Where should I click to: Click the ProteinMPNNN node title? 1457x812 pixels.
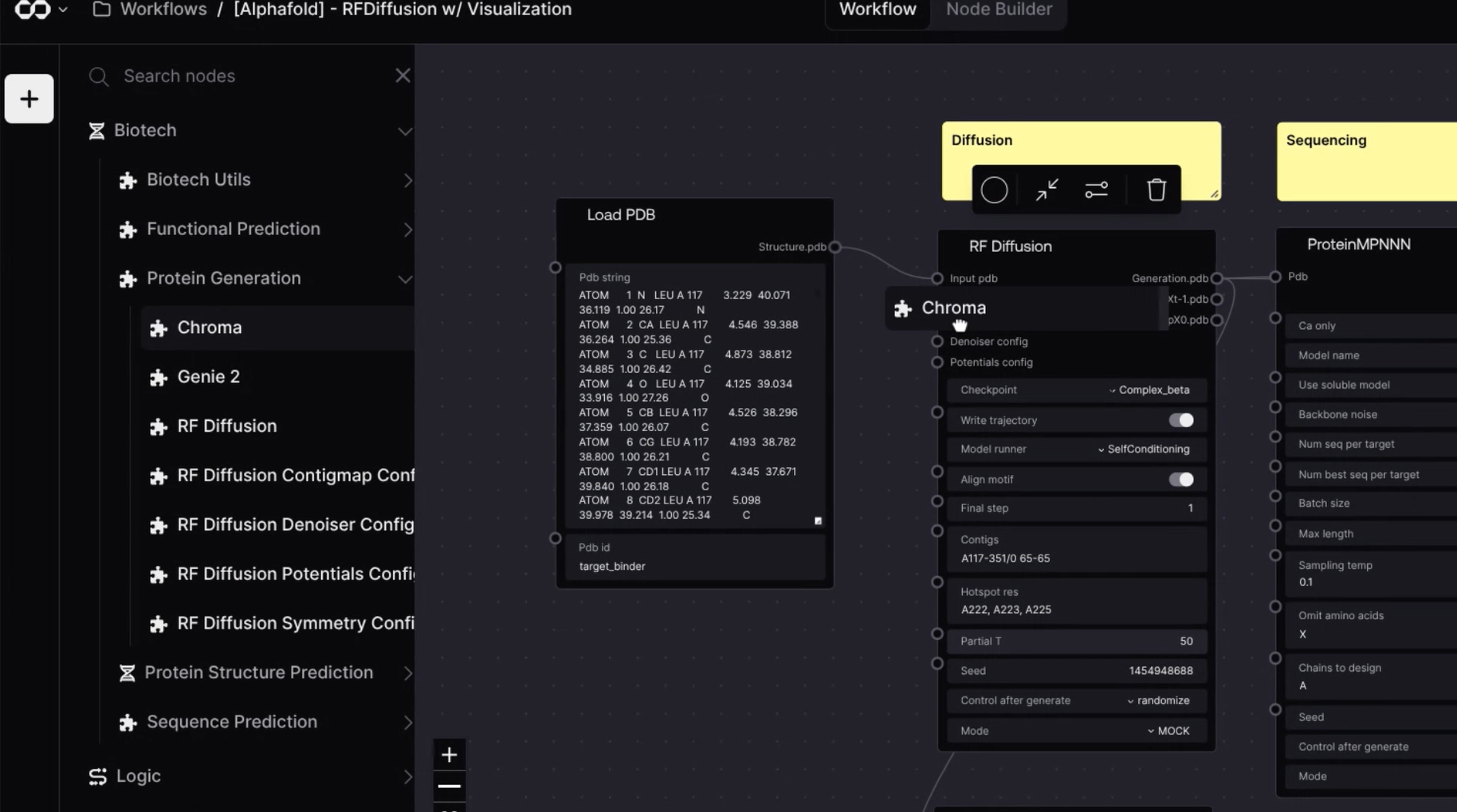pyautogui.click(x=1358, y=245)
